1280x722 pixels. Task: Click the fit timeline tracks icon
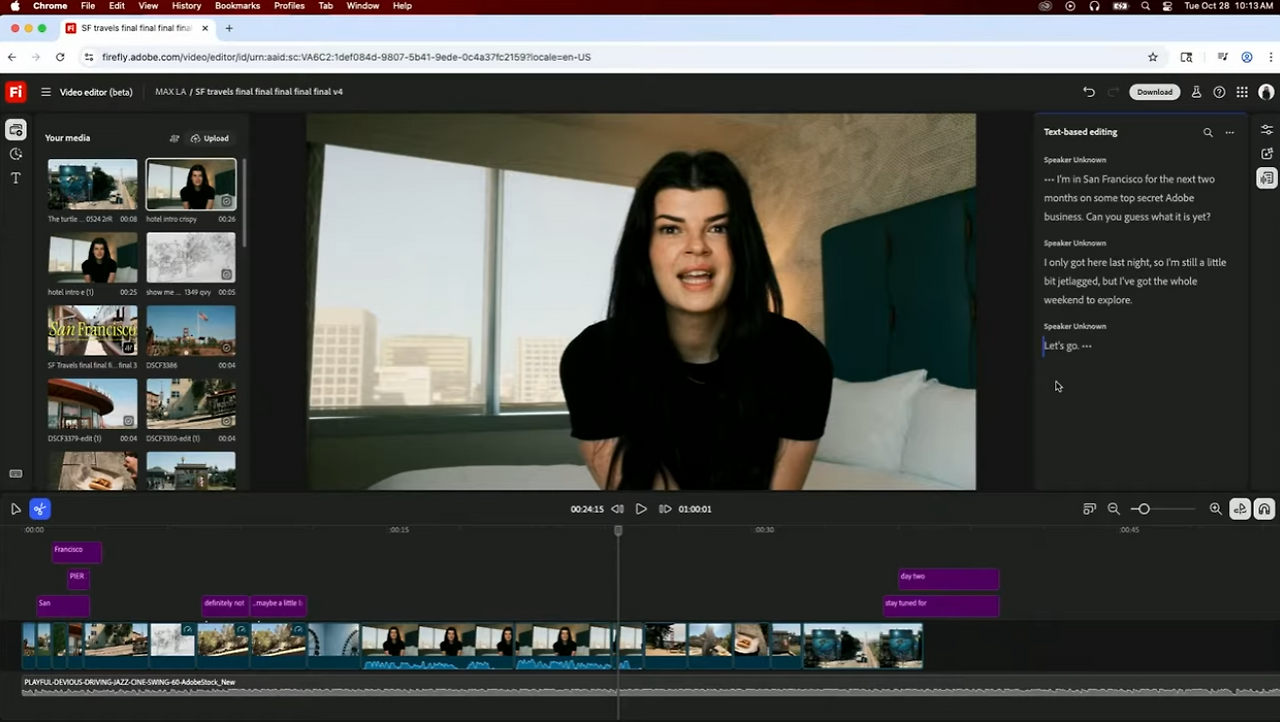[x=1090, y=509]
